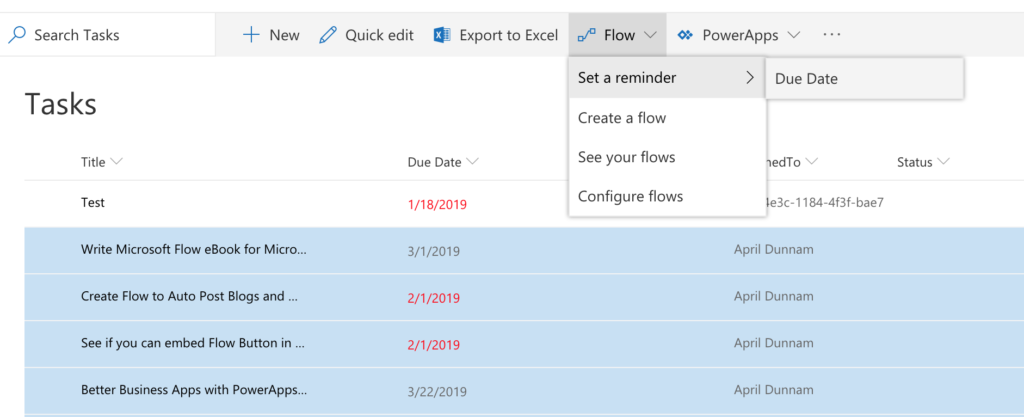Viewport: 1024px width, 417px height.
Task: Click the Excel icon in toolbar
Action: [442, 35]
